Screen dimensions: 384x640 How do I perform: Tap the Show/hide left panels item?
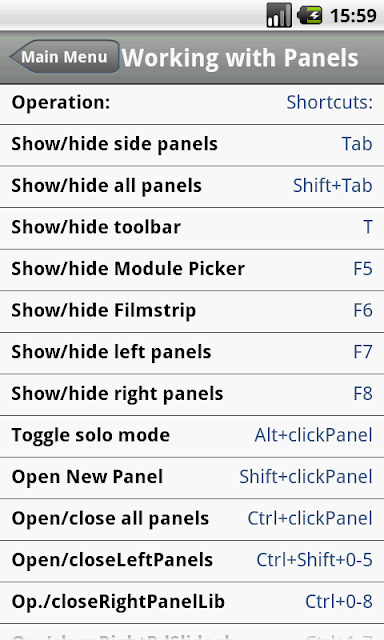192,353
